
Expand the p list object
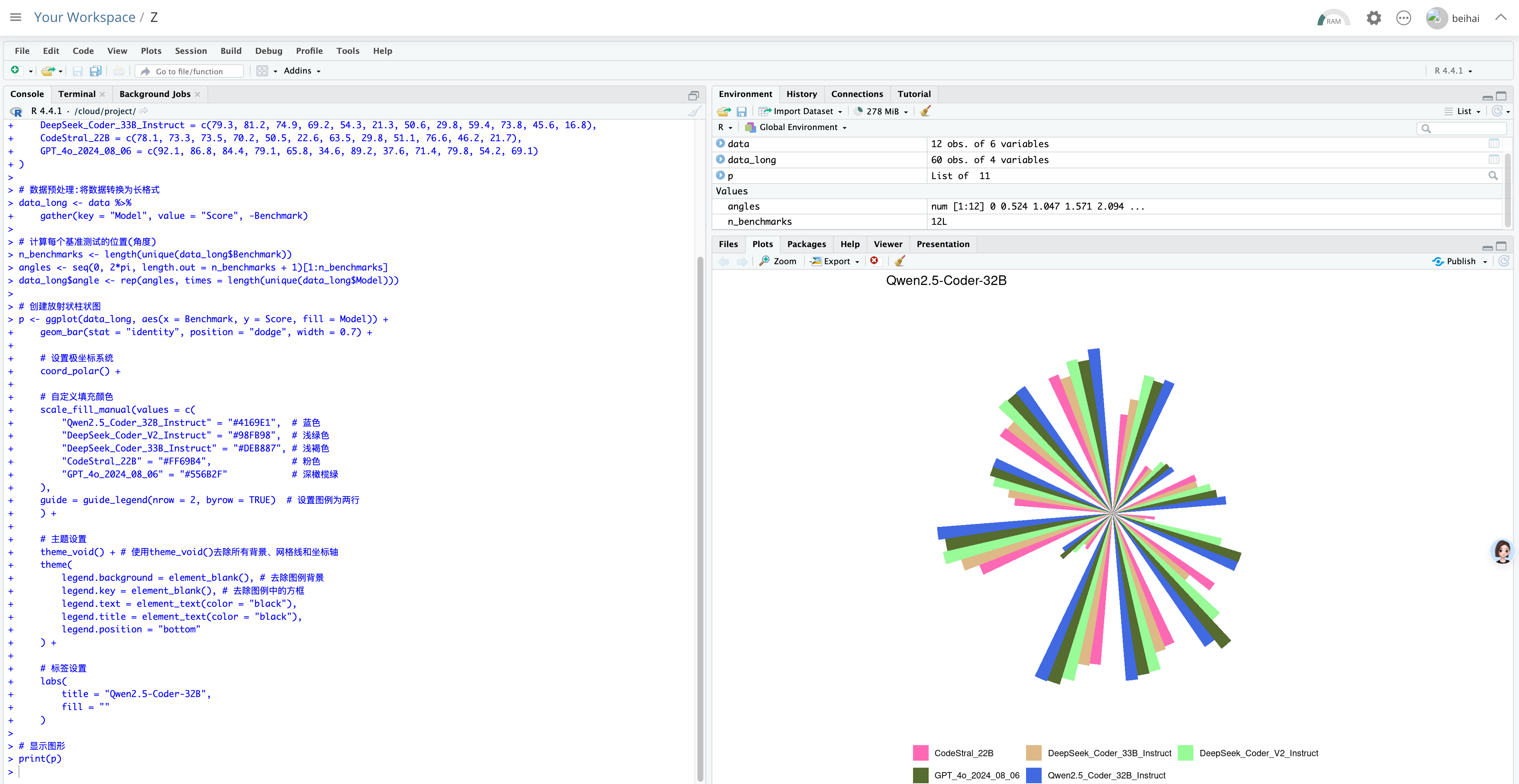[720, 176]
